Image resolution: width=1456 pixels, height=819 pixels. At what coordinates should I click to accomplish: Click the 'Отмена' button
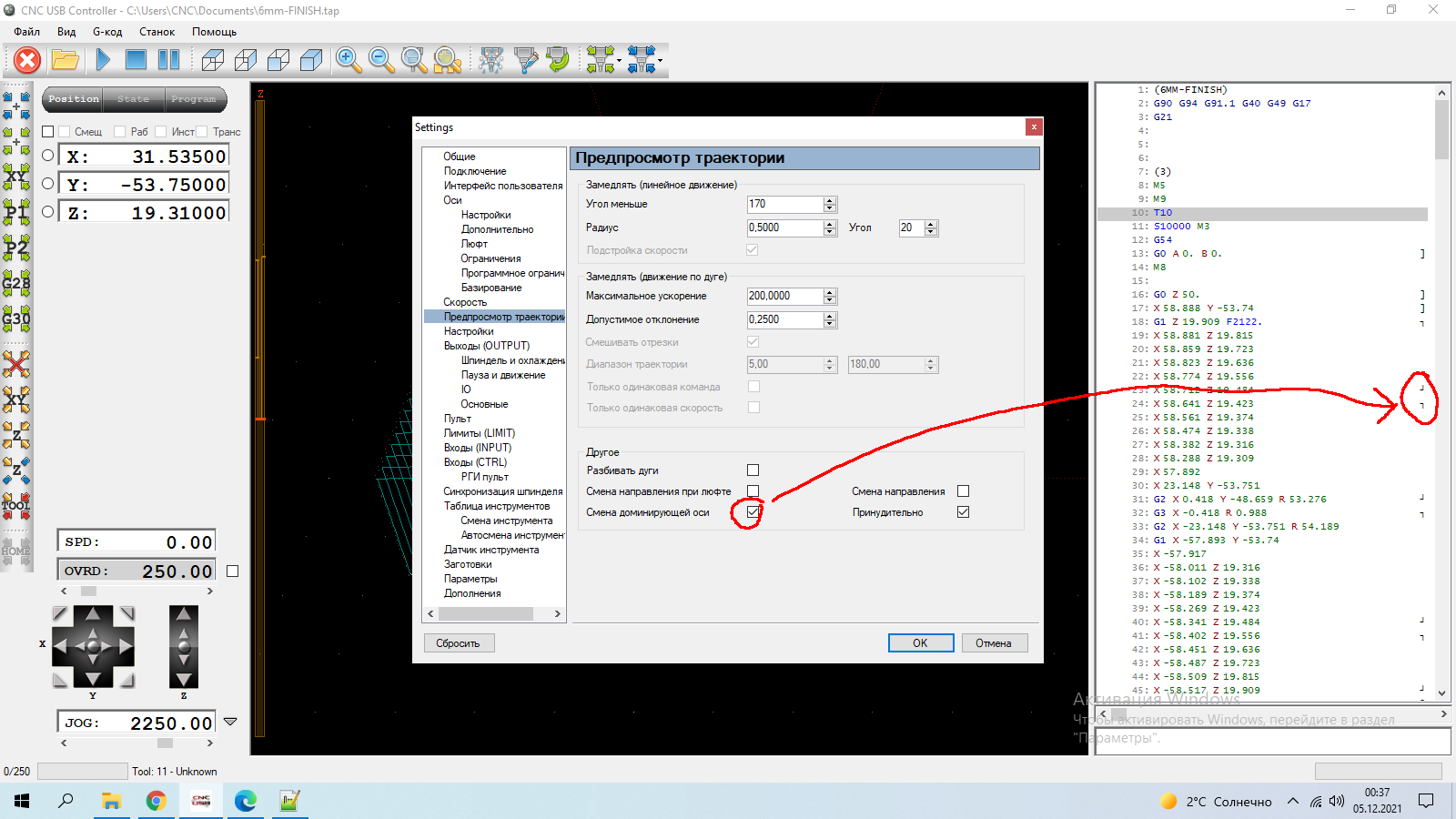(994, 643)
